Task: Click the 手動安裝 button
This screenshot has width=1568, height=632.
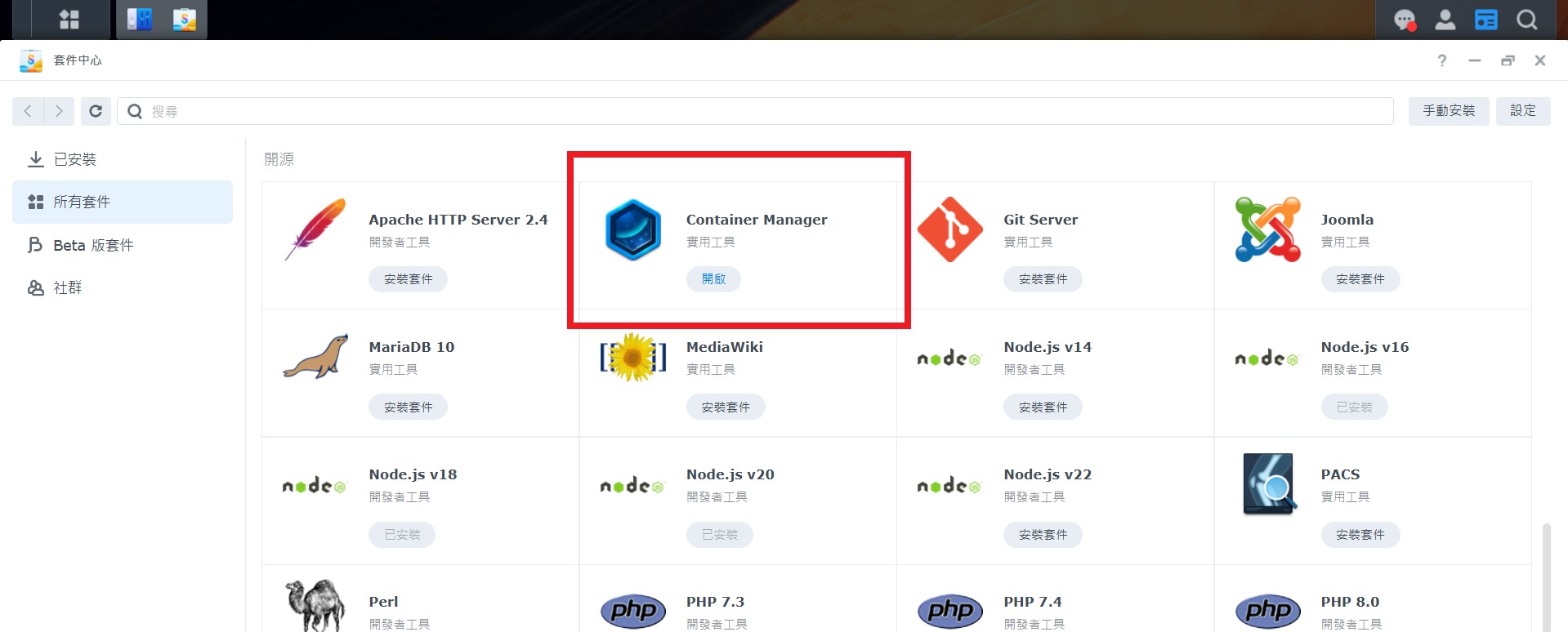Action: pos(1449,111)
